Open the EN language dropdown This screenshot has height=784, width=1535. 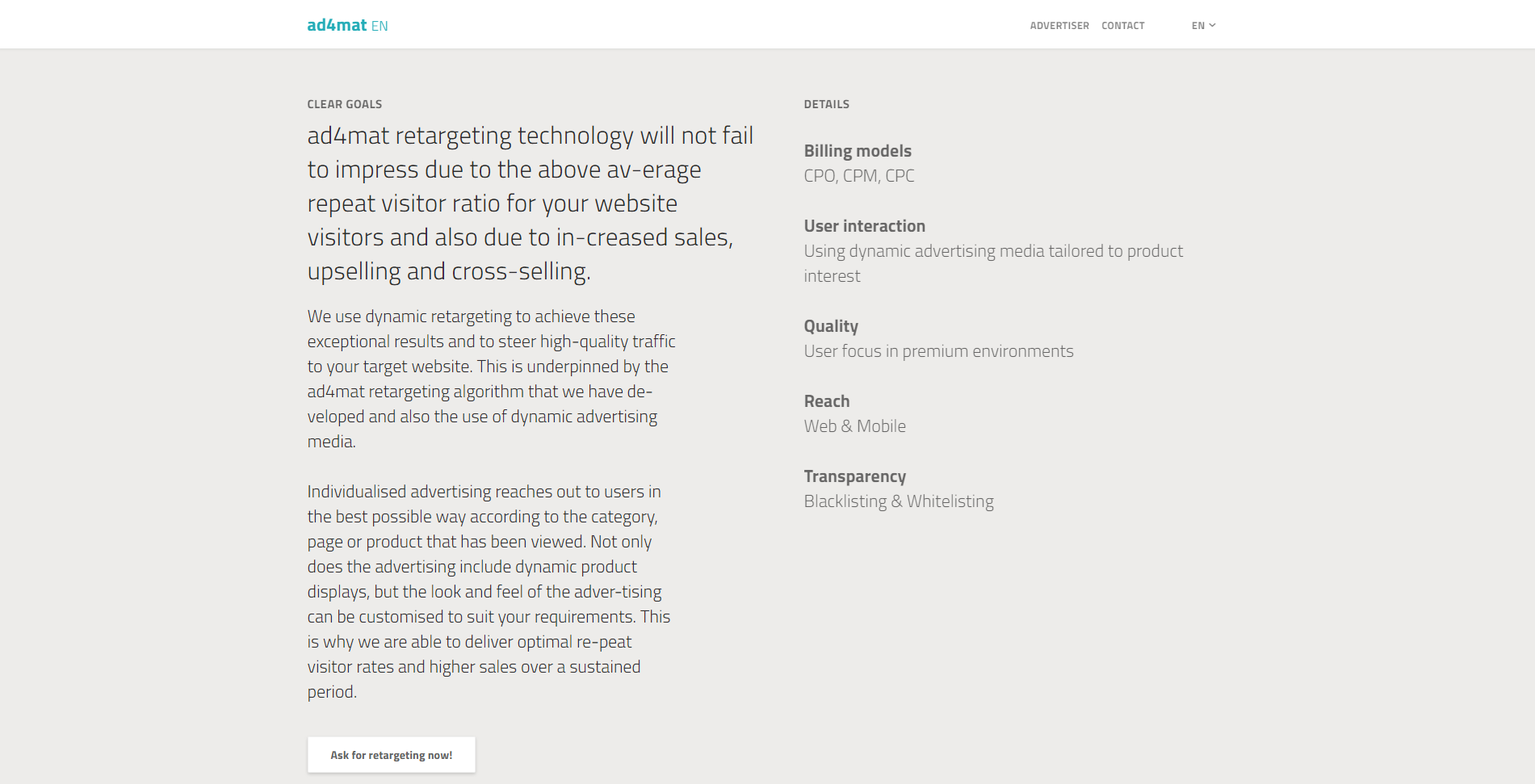click(x=1203, y=26)
